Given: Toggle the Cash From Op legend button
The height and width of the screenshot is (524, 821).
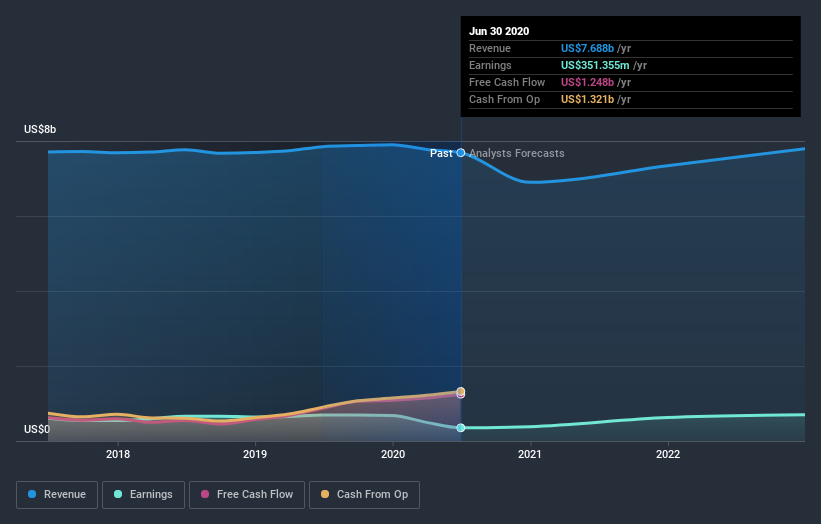Looking at the screenshot, I should click(364, 495).
